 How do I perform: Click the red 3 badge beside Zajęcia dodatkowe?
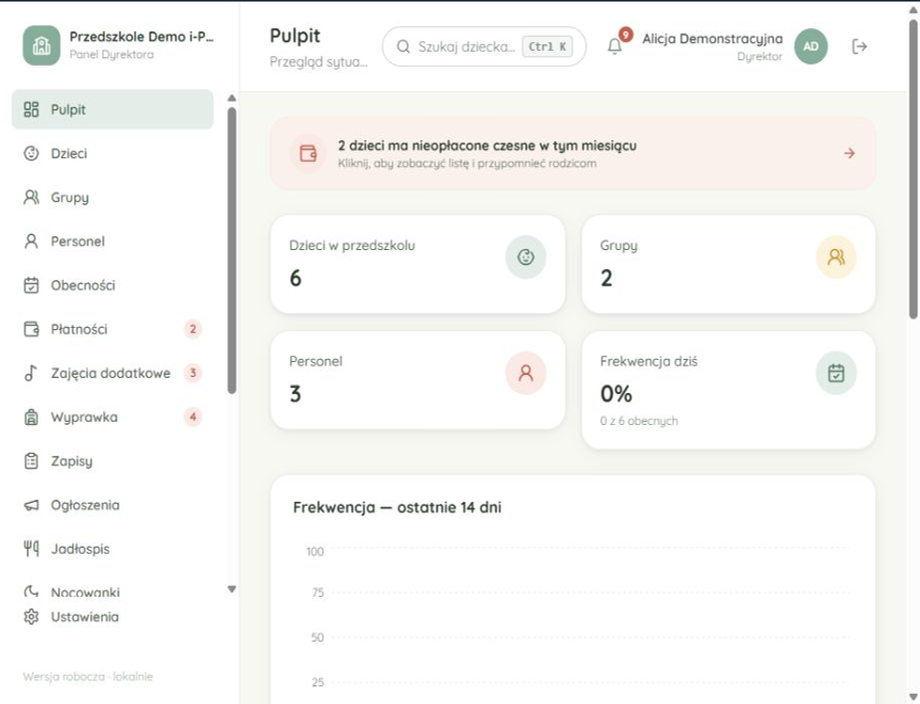(x=192, y=373)
